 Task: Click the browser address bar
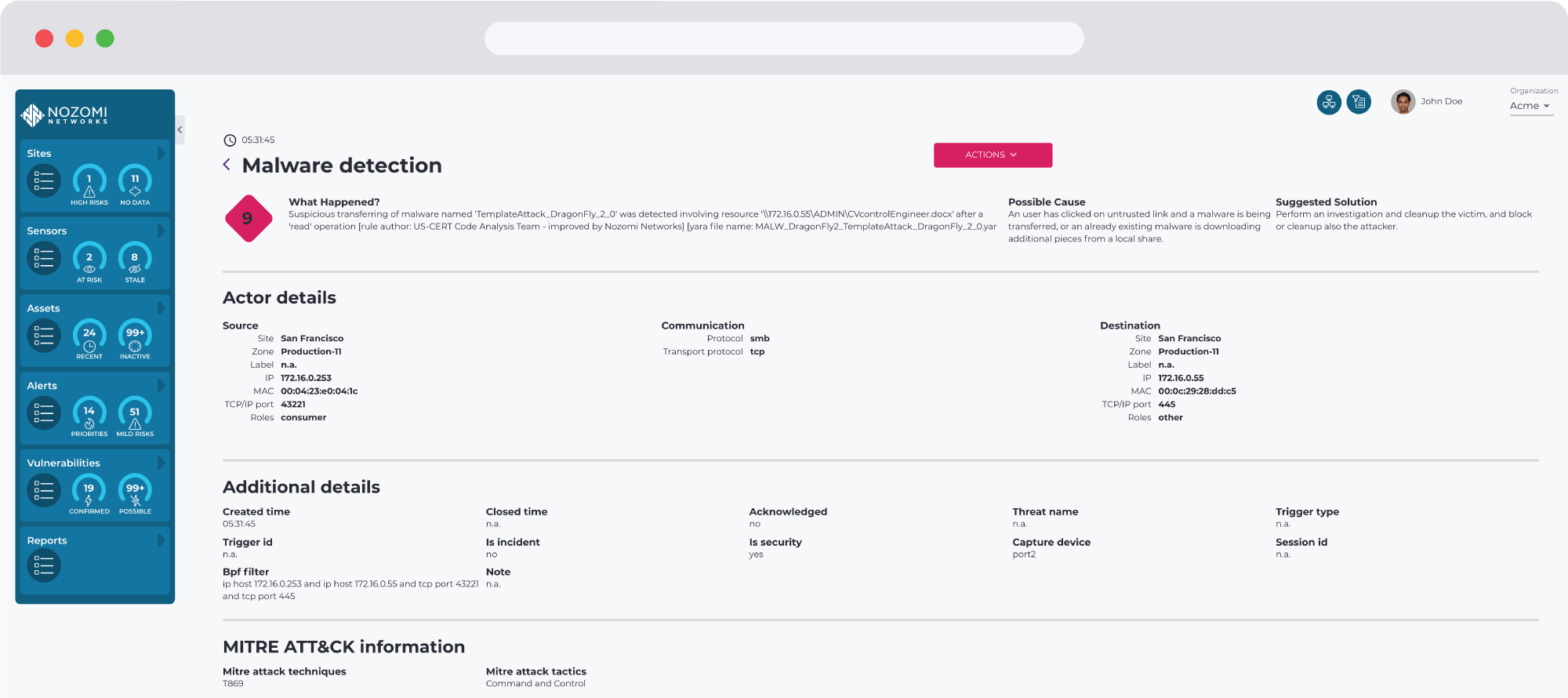click(x=784, y=38)
